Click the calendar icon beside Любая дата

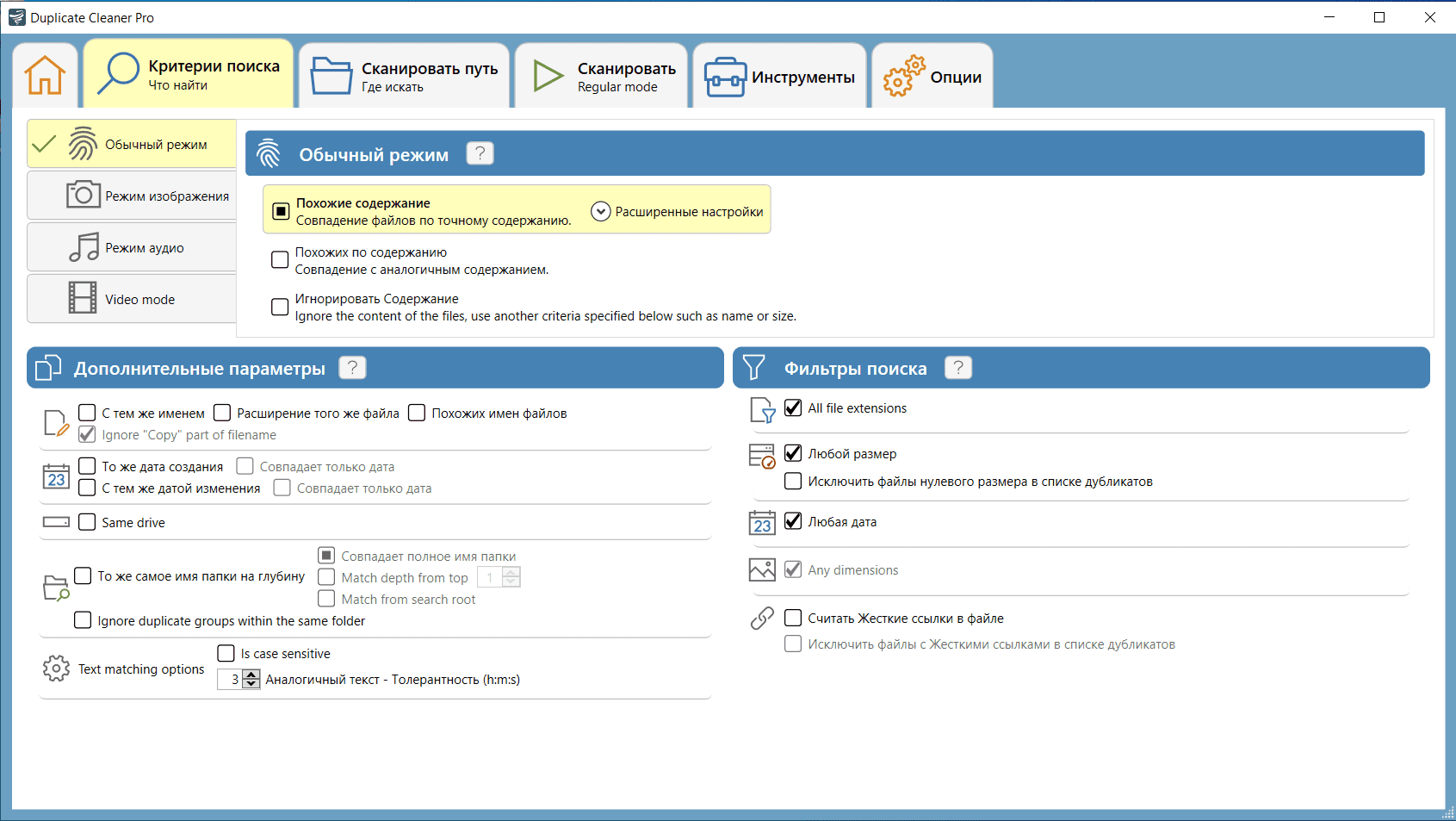763,523
